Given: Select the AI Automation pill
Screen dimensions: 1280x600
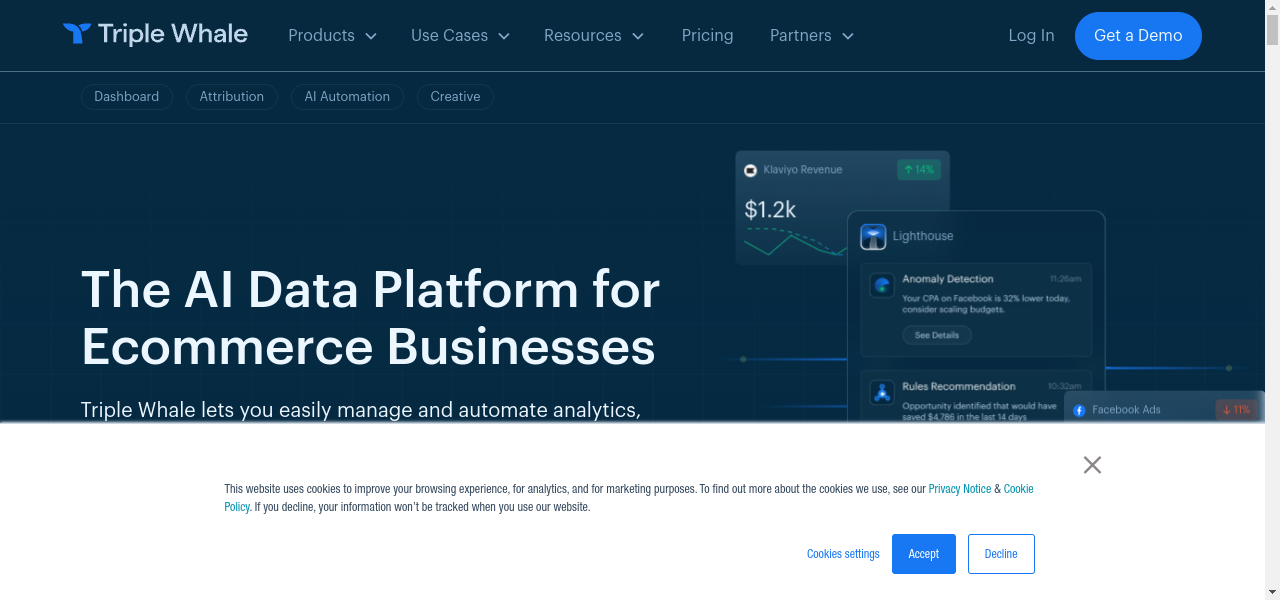Looking at the screenshot, I should coord(347,97).
